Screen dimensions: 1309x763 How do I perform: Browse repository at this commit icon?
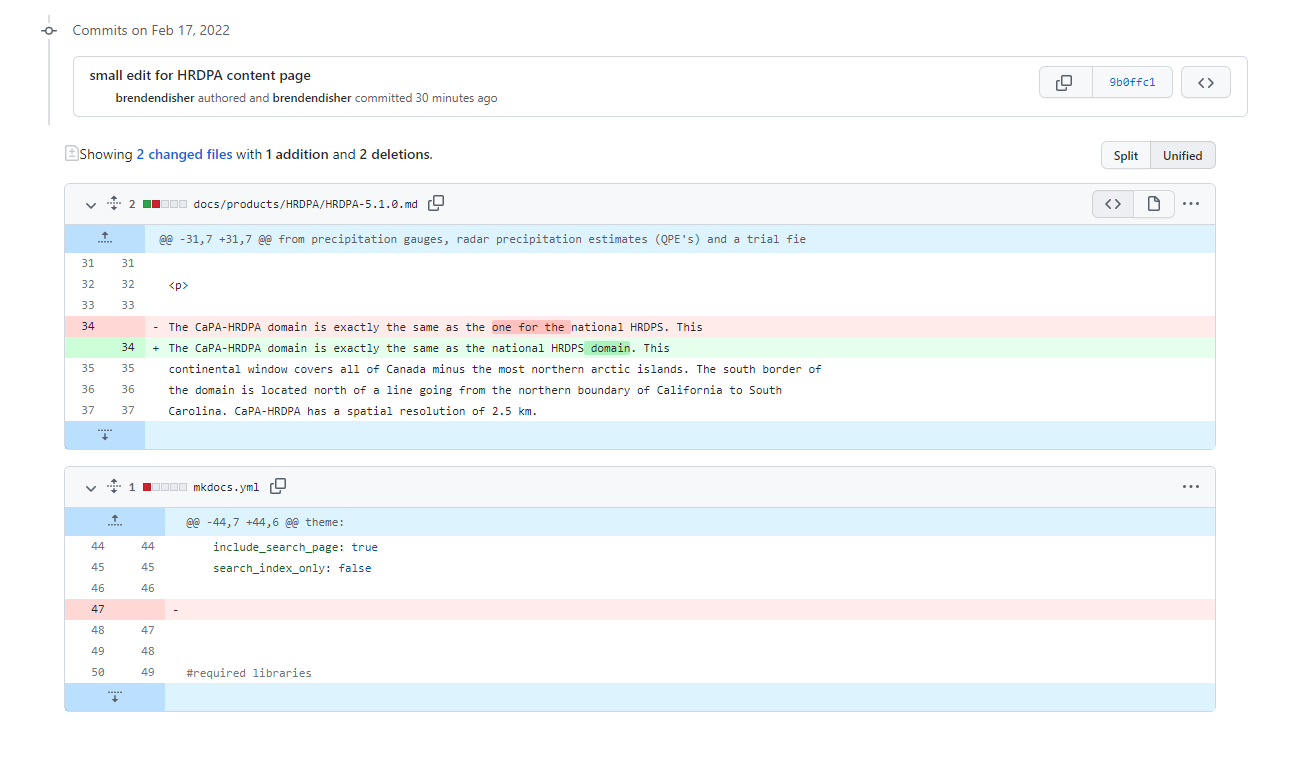[1205, 83]
